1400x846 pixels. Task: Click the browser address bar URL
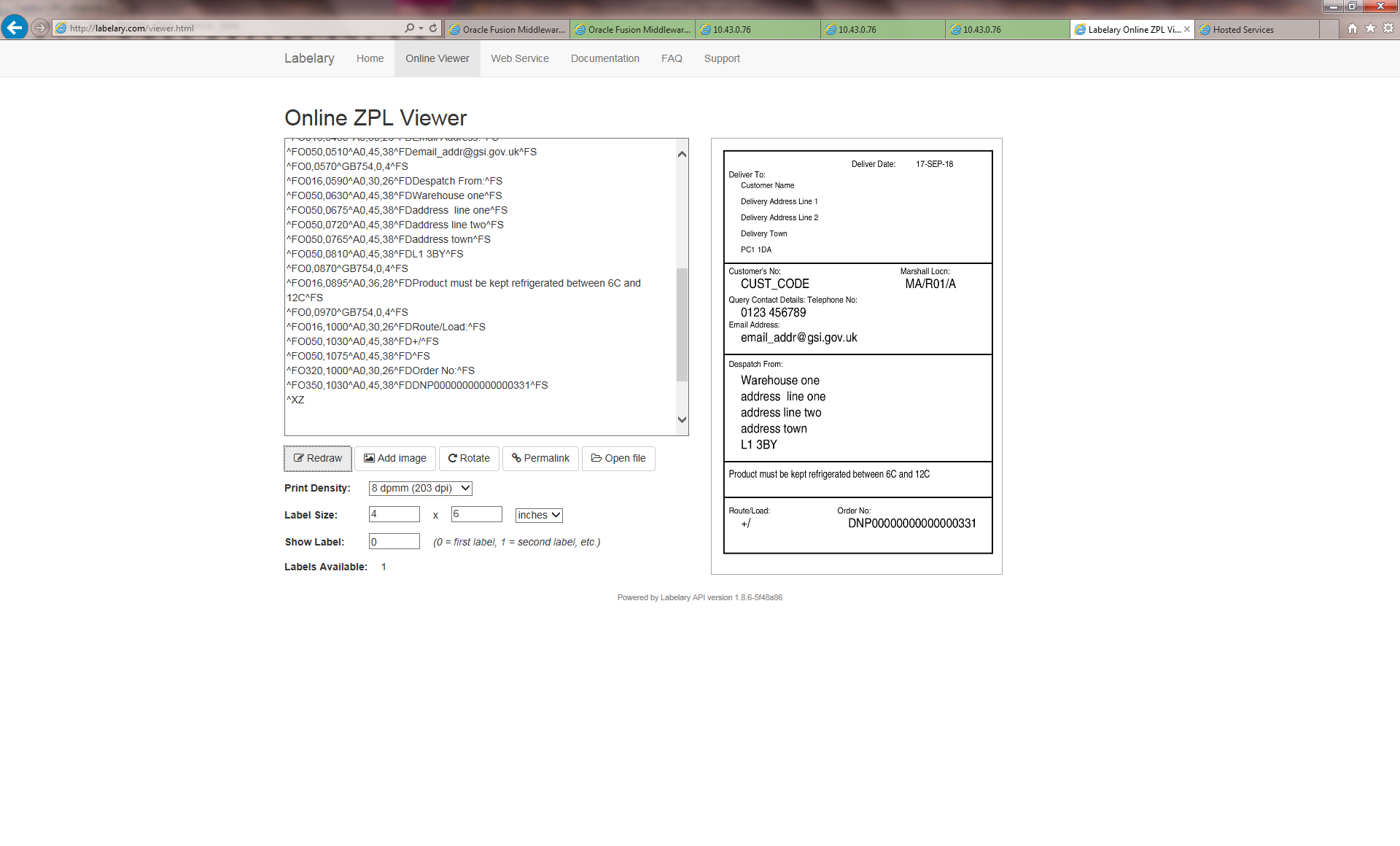click(x=132, y=28)
